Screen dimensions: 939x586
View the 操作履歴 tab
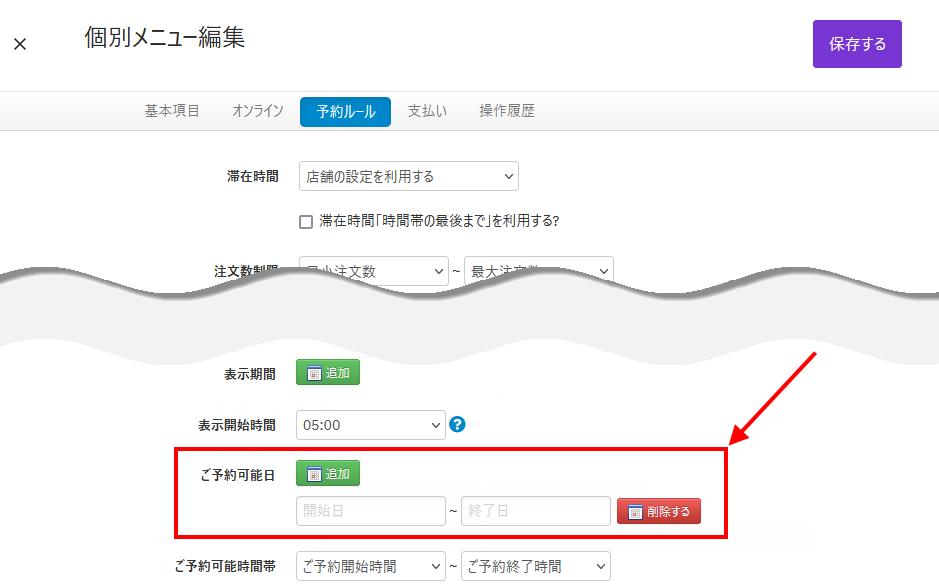pyautogui.click(x=507, y=111)
